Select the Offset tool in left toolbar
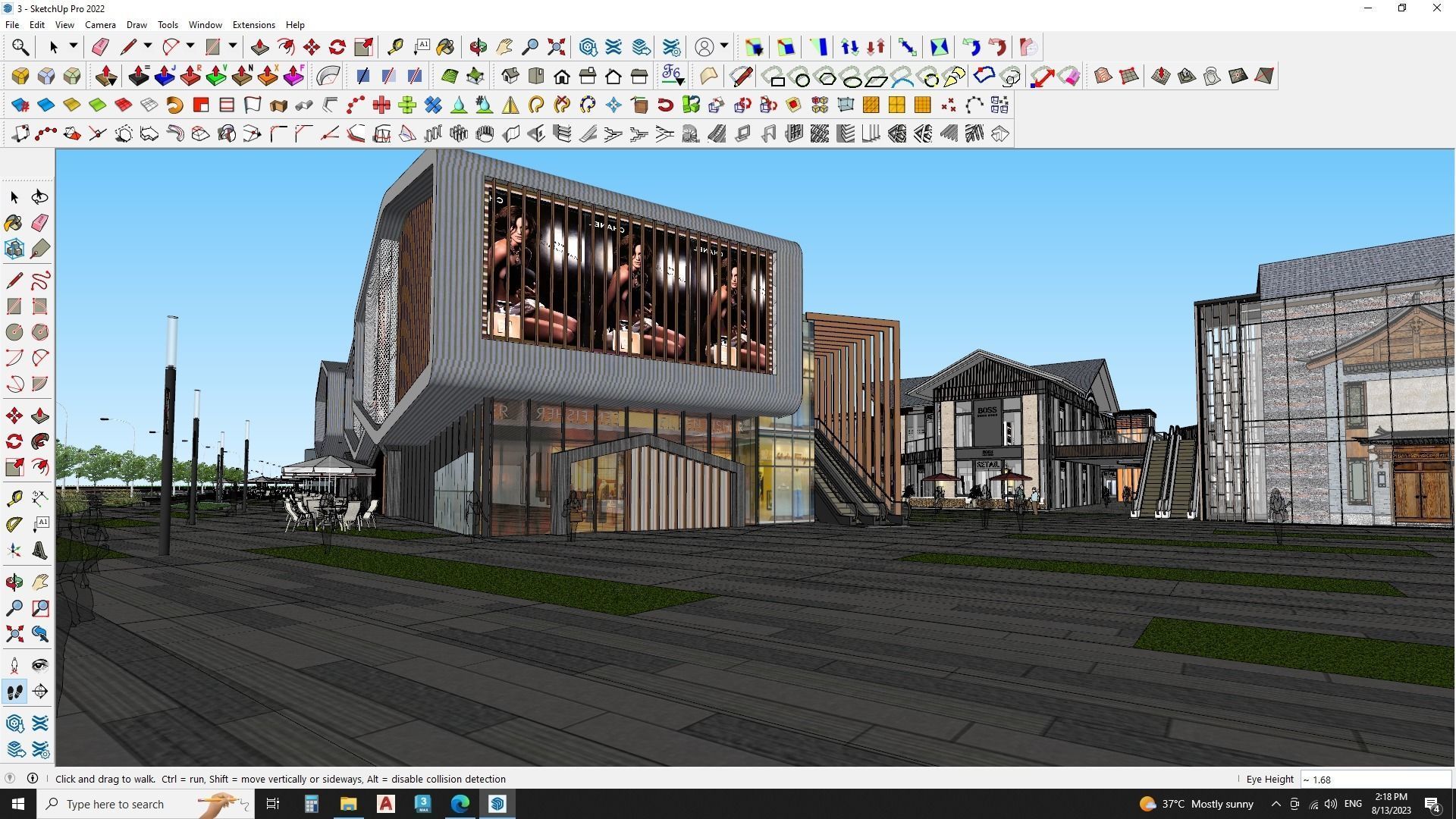1456x819 pixels. [x=40, y=467]
